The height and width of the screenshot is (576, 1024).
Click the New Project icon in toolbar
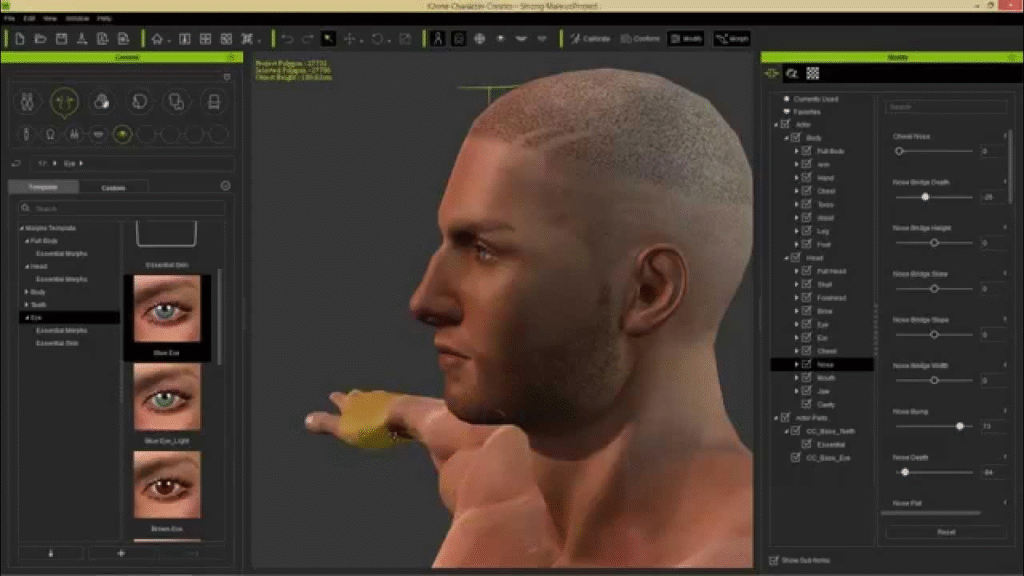[18, 39]
